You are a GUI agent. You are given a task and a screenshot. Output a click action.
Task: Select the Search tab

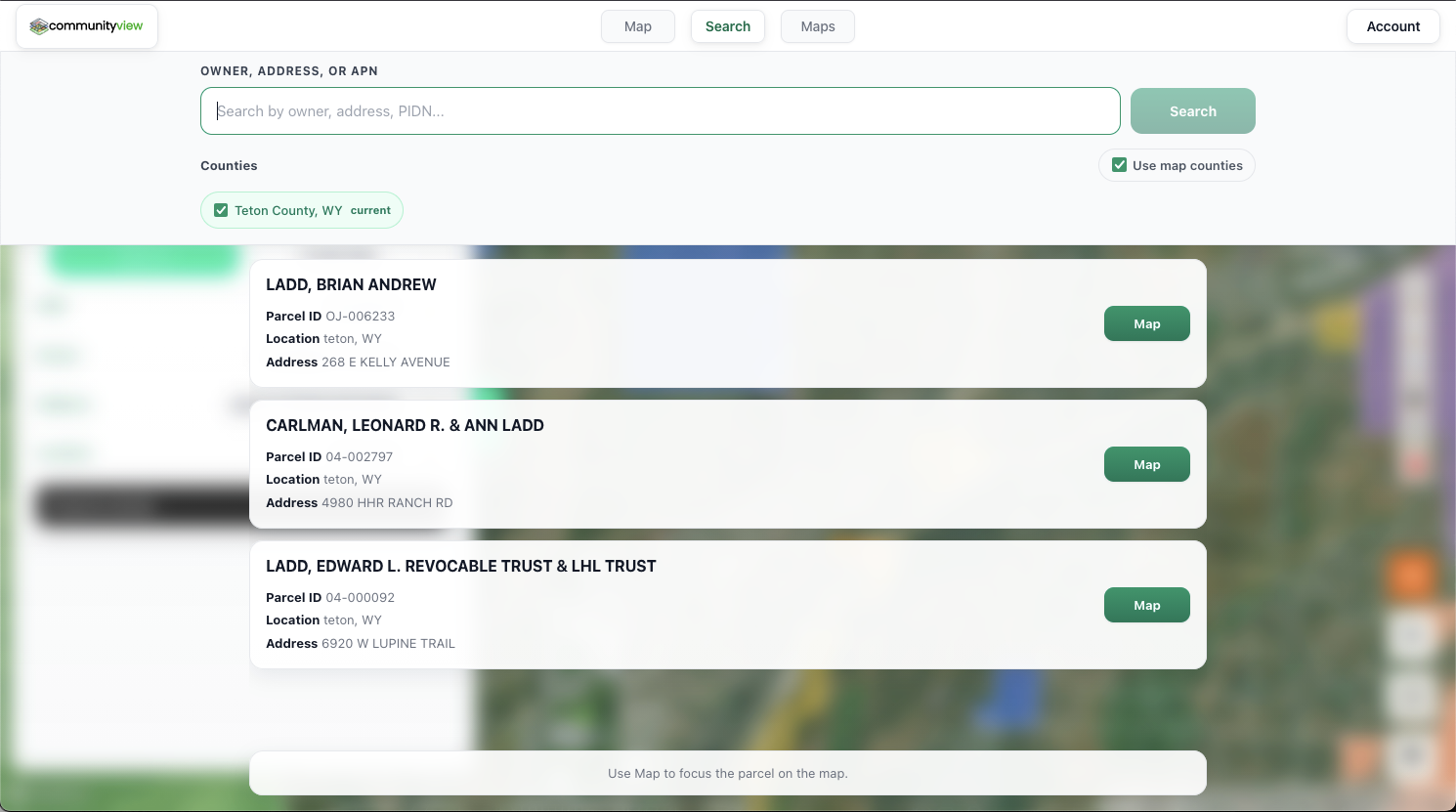728,26
